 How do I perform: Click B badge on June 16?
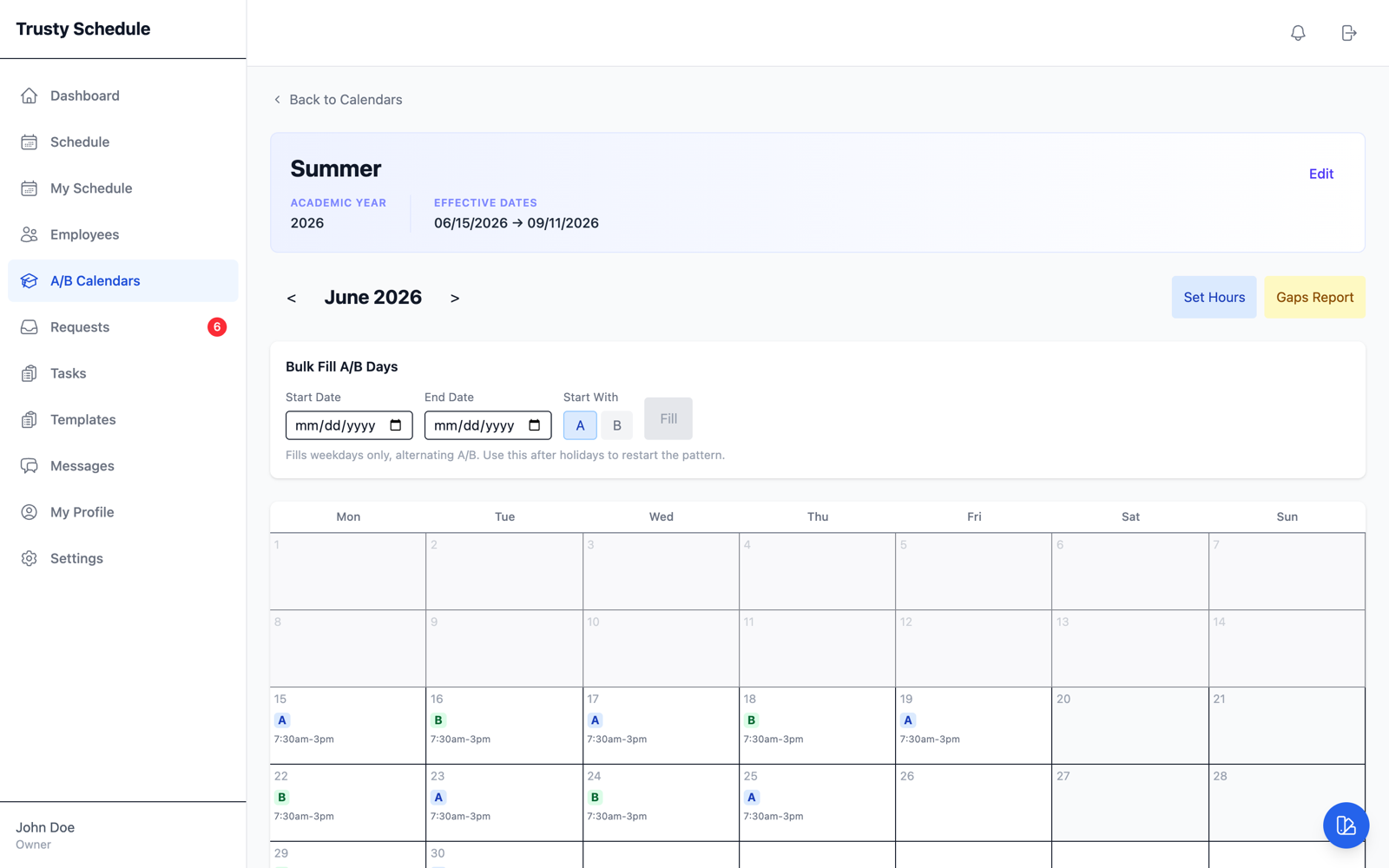438,720
